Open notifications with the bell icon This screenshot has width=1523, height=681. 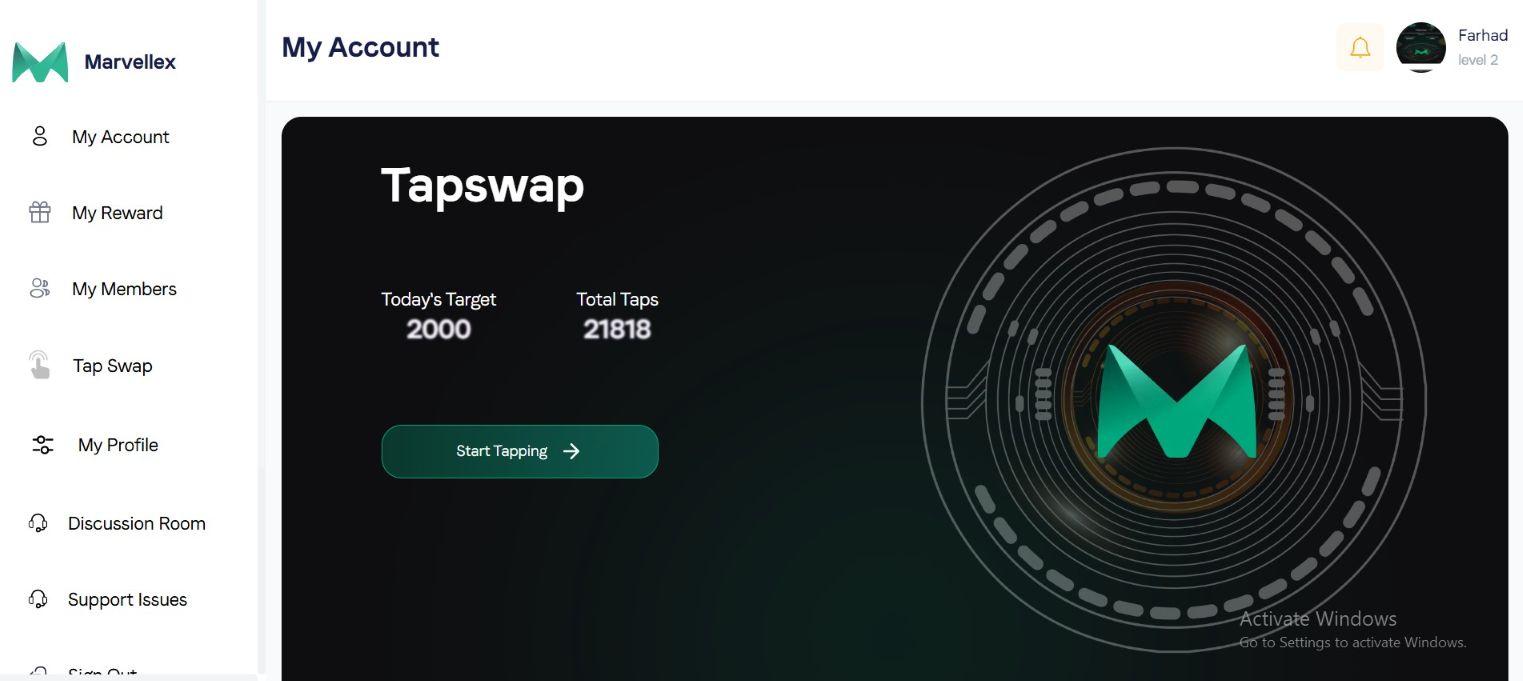pos(1360,47)
